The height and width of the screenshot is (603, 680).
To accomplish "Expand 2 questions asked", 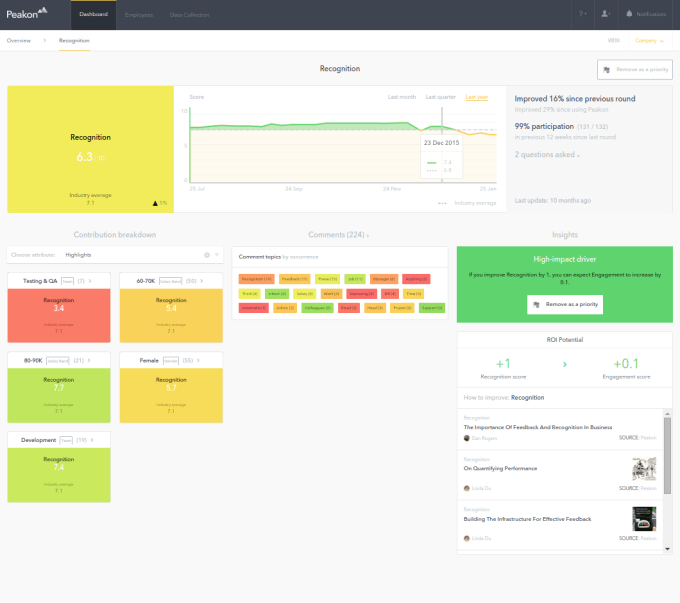I will pyautogui.click(x=547, y=154).
